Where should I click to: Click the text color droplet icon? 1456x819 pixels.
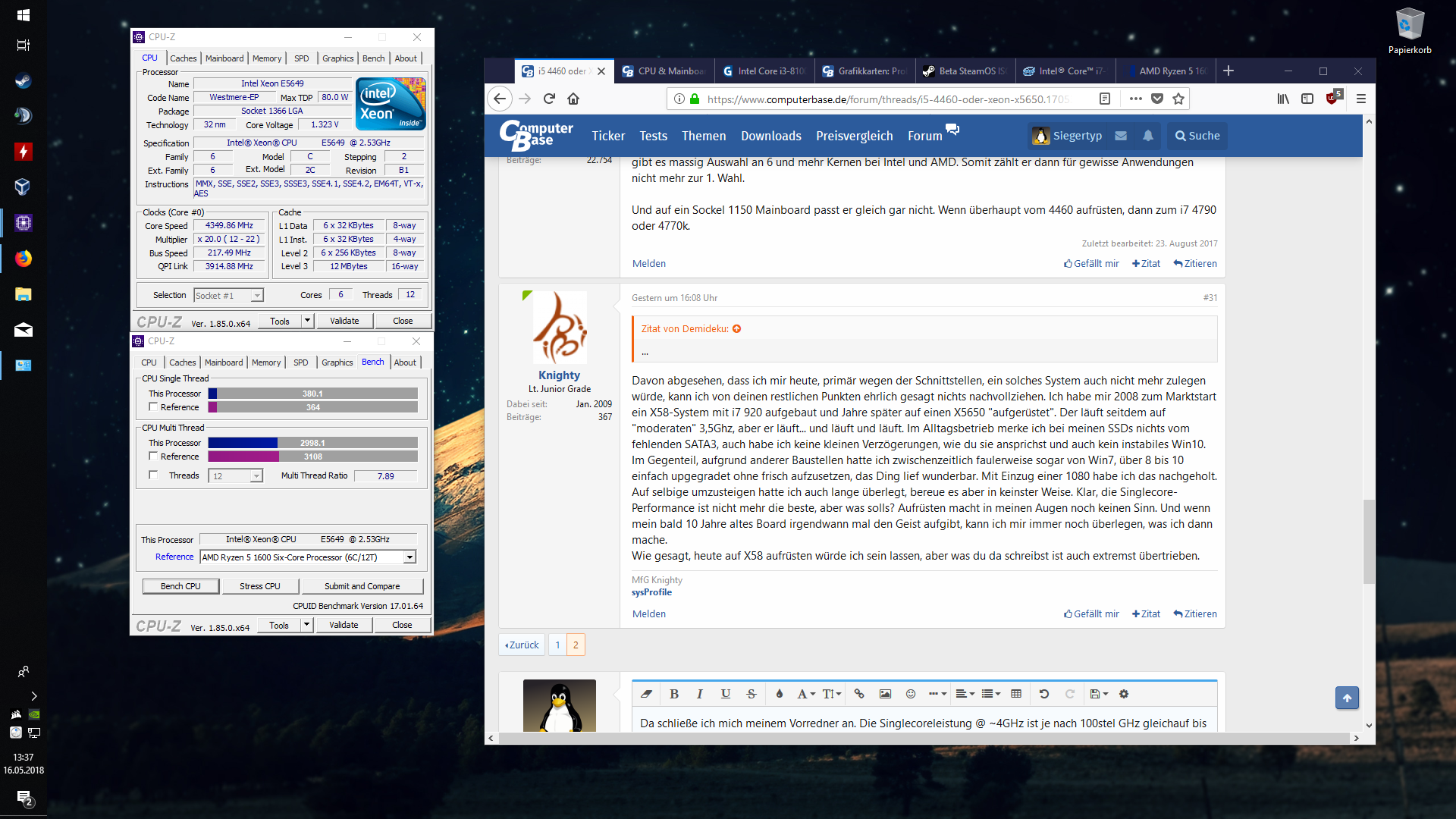coord(779,694)
